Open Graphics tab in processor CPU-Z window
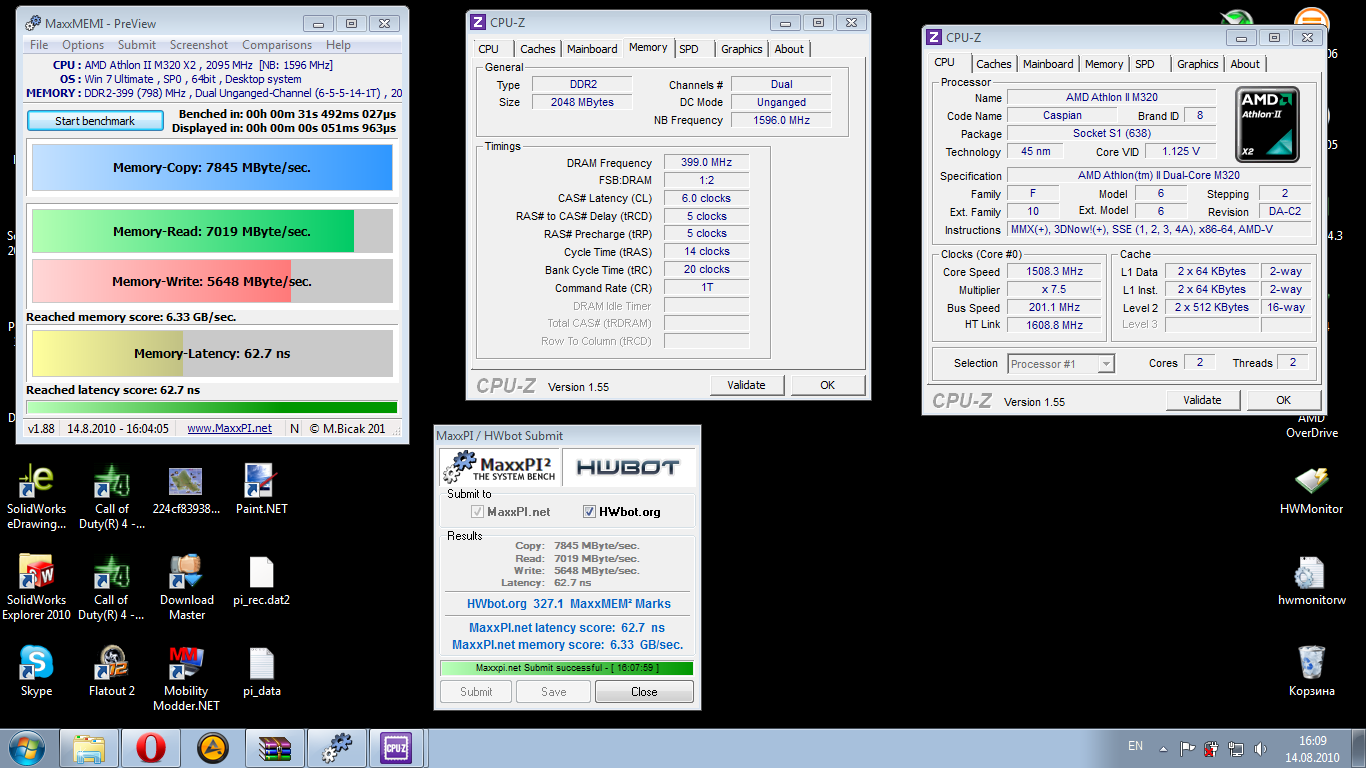The height and width of the screenshot is (768, 1366). coord(1198,64)
